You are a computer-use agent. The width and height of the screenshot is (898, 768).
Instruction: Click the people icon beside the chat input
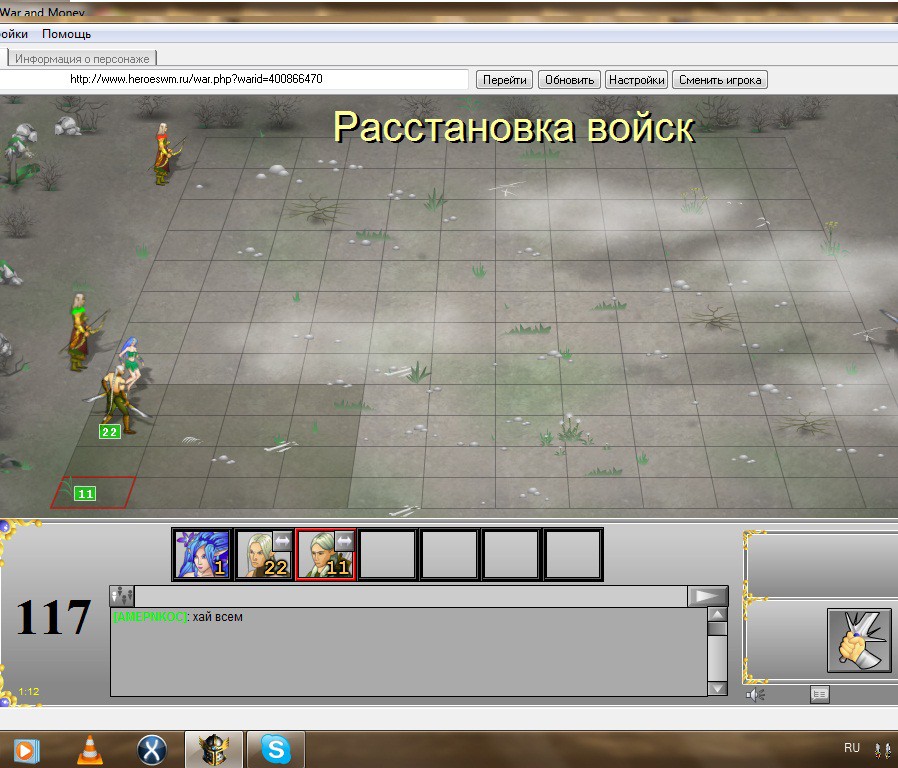[122, 596]
